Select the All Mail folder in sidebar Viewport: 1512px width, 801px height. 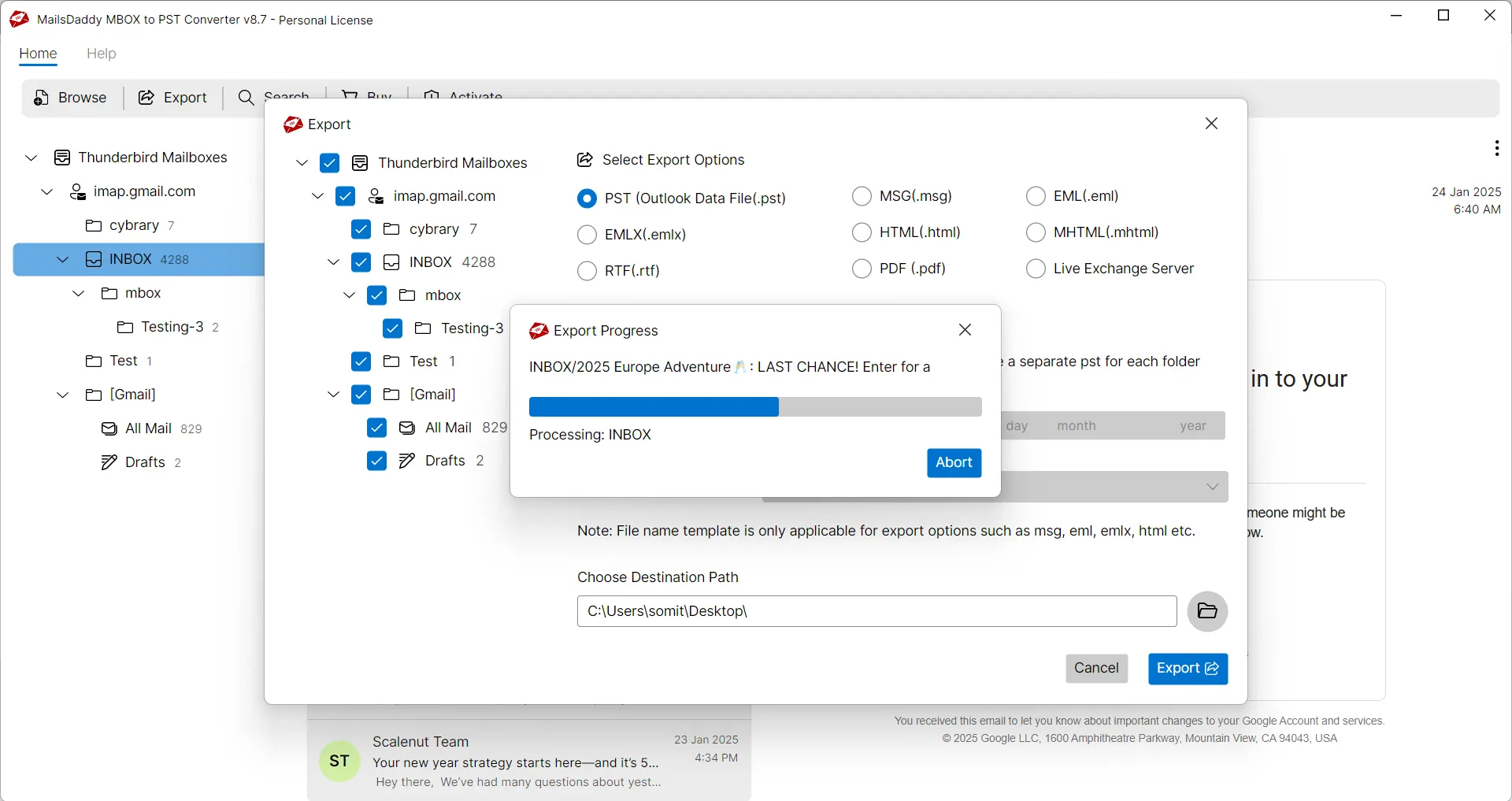[x=148, y=428]
